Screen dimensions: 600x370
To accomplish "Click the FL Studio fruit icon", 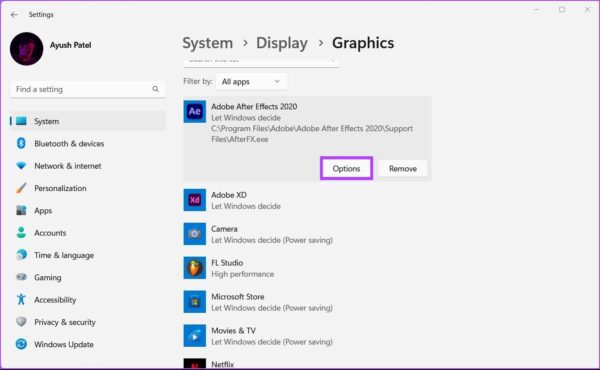I will (194, 268).
